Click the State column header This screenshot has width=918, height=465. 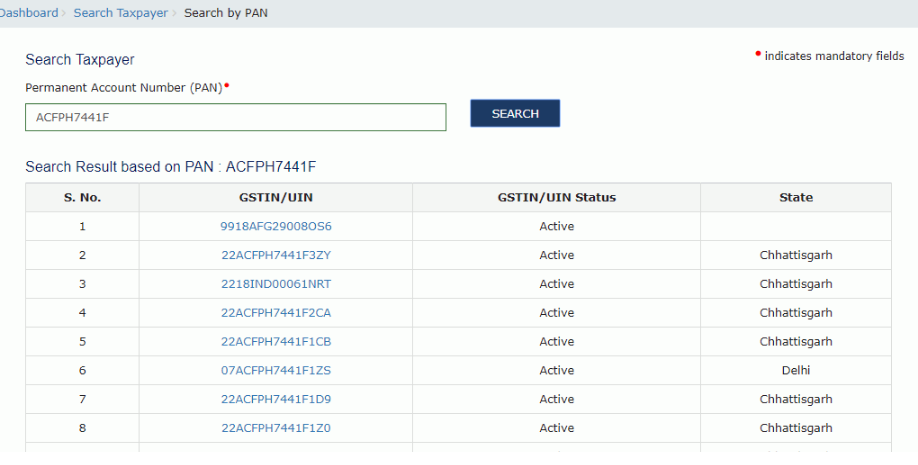795,197
